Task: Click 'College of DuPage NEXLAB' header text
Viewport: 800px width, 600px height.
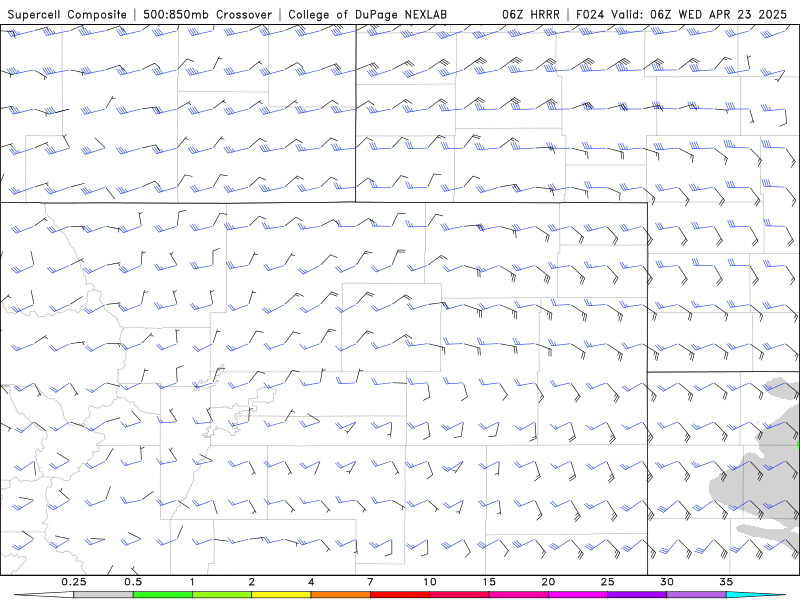Action: pos(367,14)
